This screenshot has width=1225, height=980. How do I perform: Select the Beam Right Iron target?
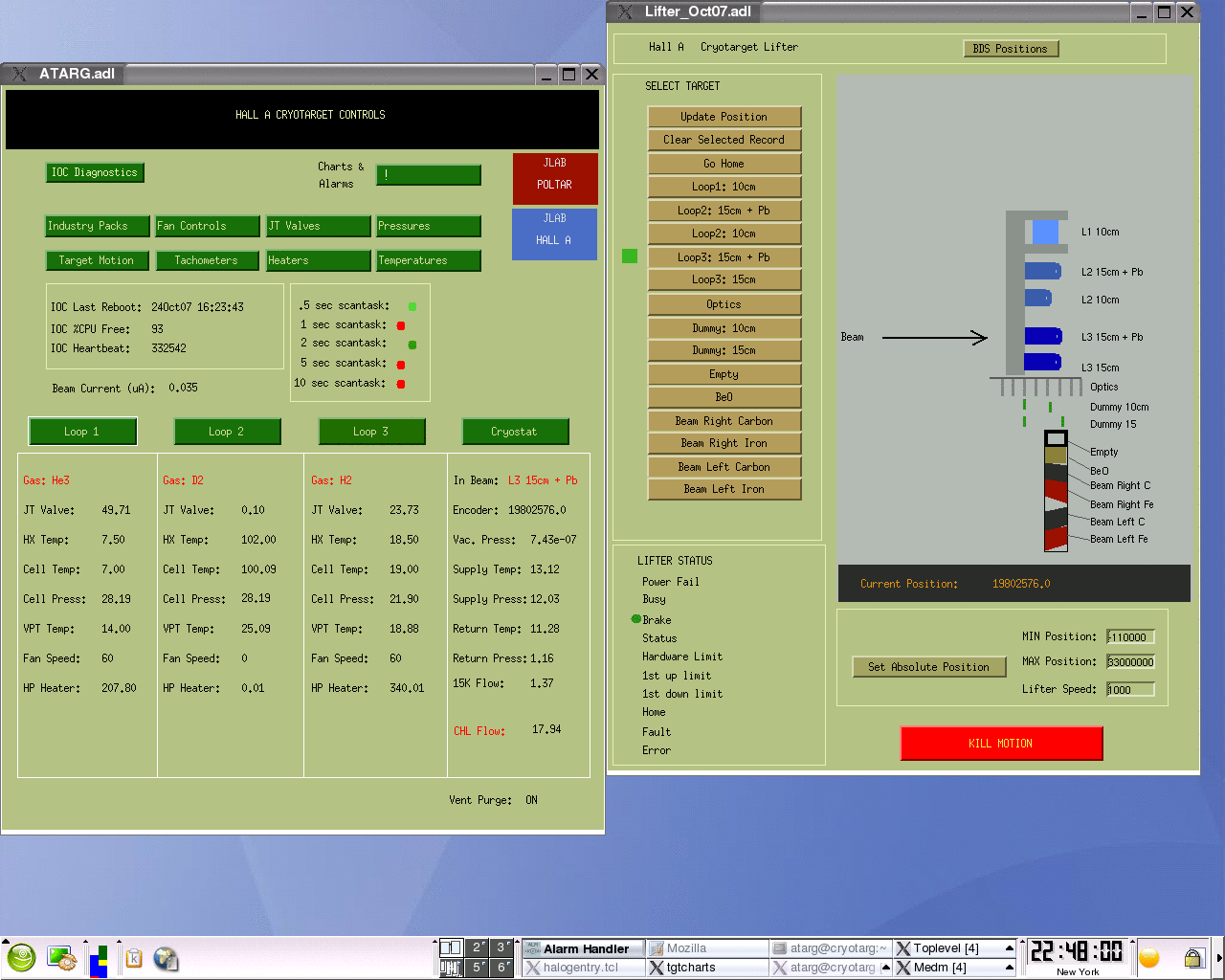(724, 443)
